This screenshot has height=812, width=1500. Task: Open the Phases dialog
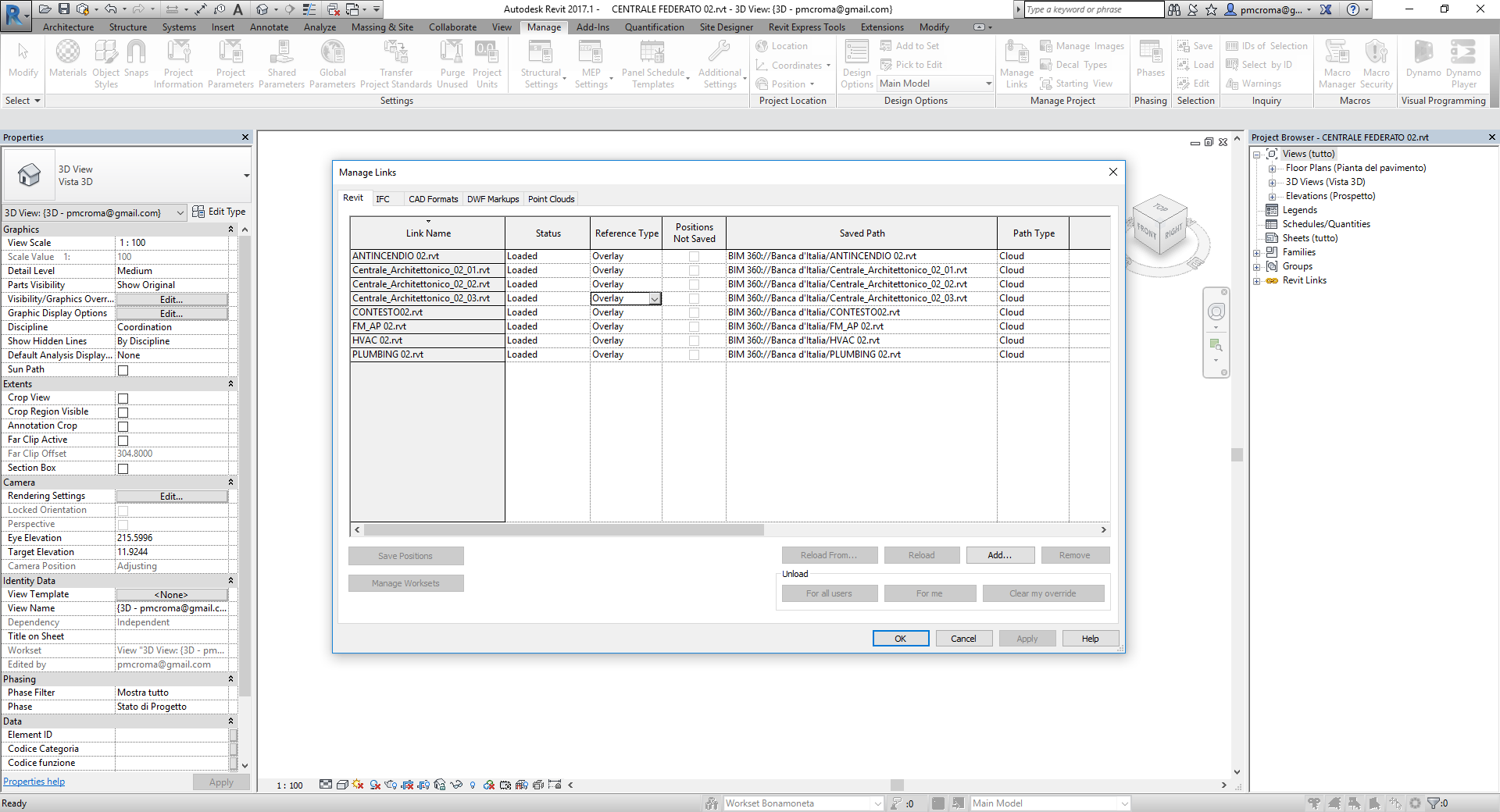[x=1149, y=62]
